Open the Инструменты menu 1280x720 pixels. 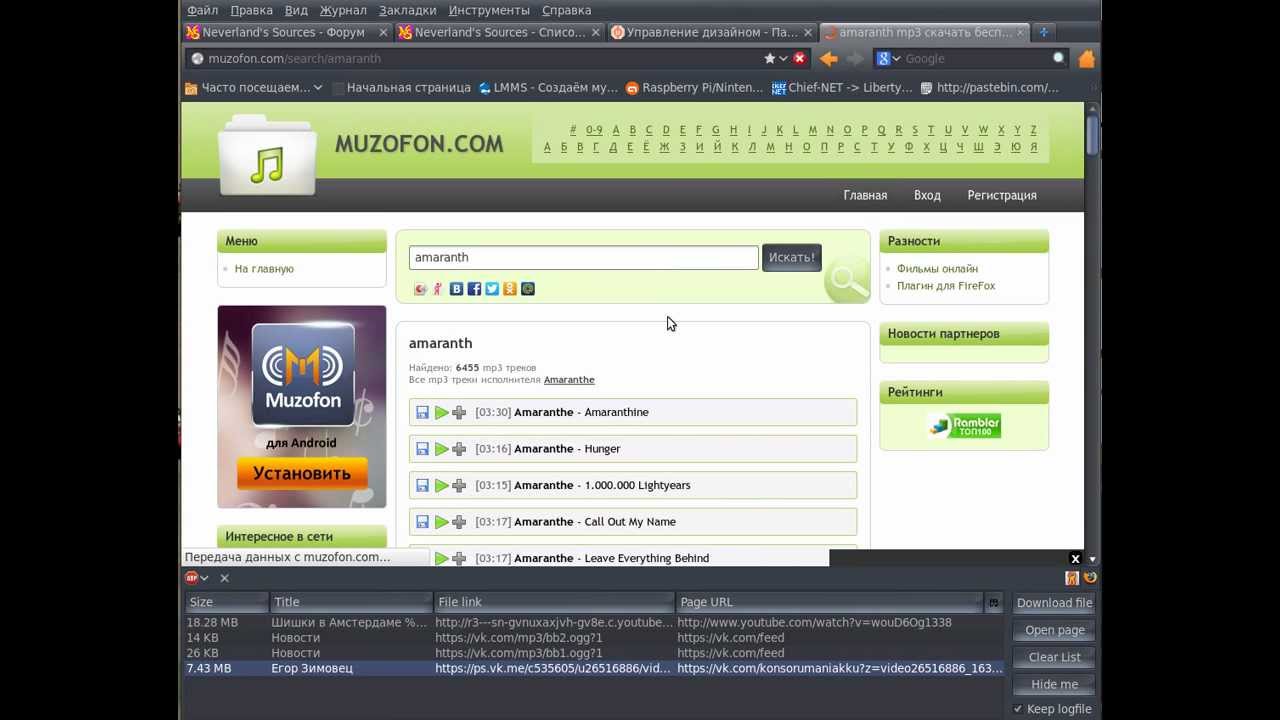click(x=489, y=10)
